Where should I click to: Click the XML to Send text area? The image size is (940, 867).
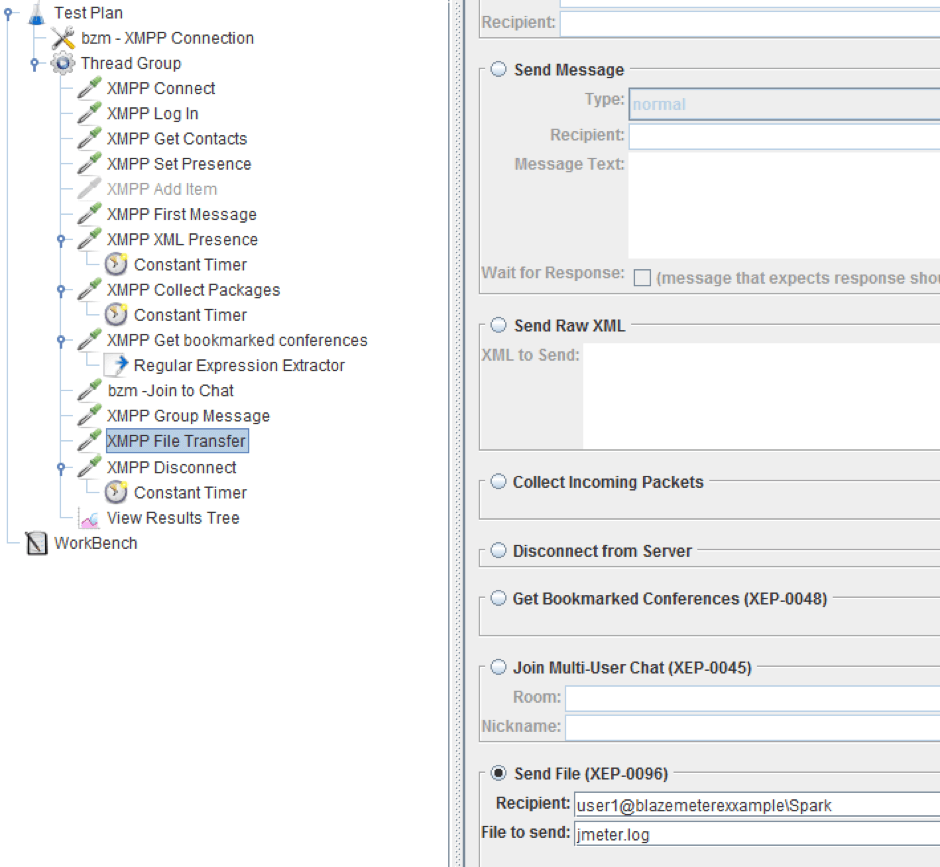click(x=761, y=396)
